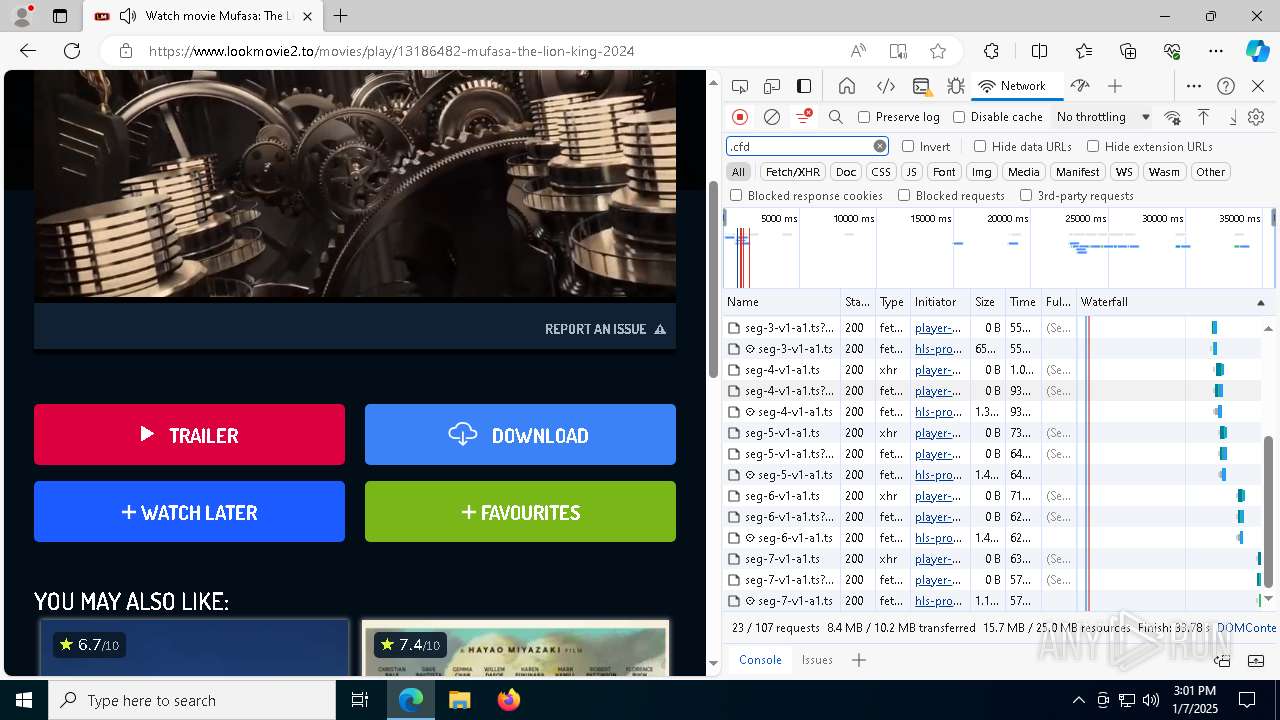Open the quick view plus button beside Issues
Image resolution: width=1280 pixels, height=720 pixels.
(x=859, y=660)
